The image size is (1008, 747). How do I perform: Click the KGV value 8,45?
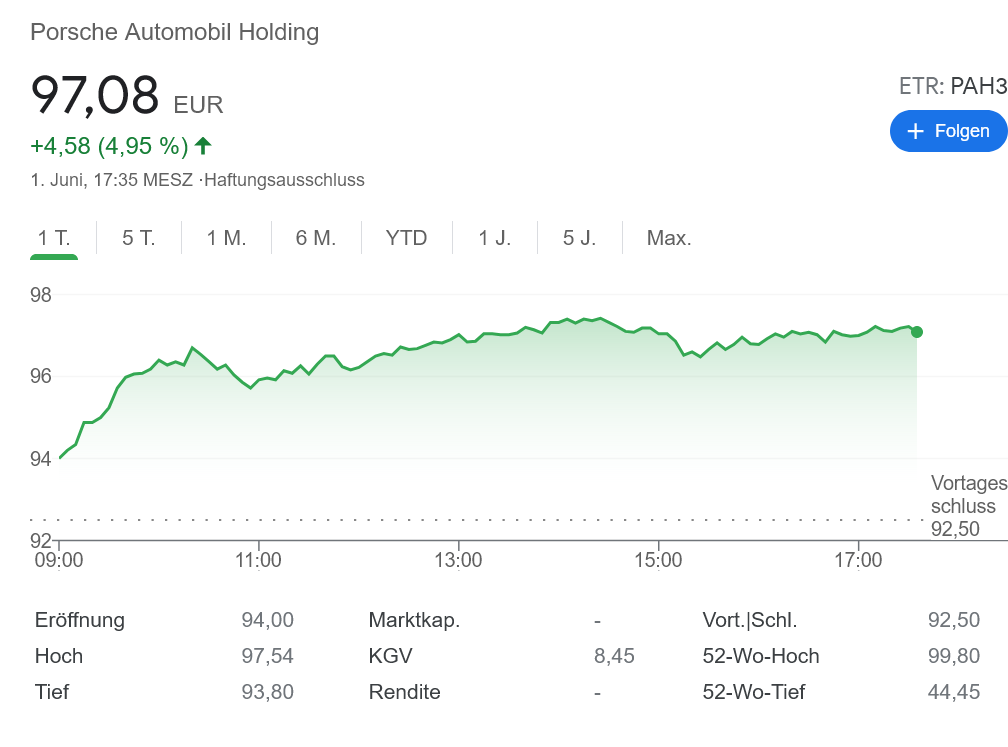click(x=614, y=656)
